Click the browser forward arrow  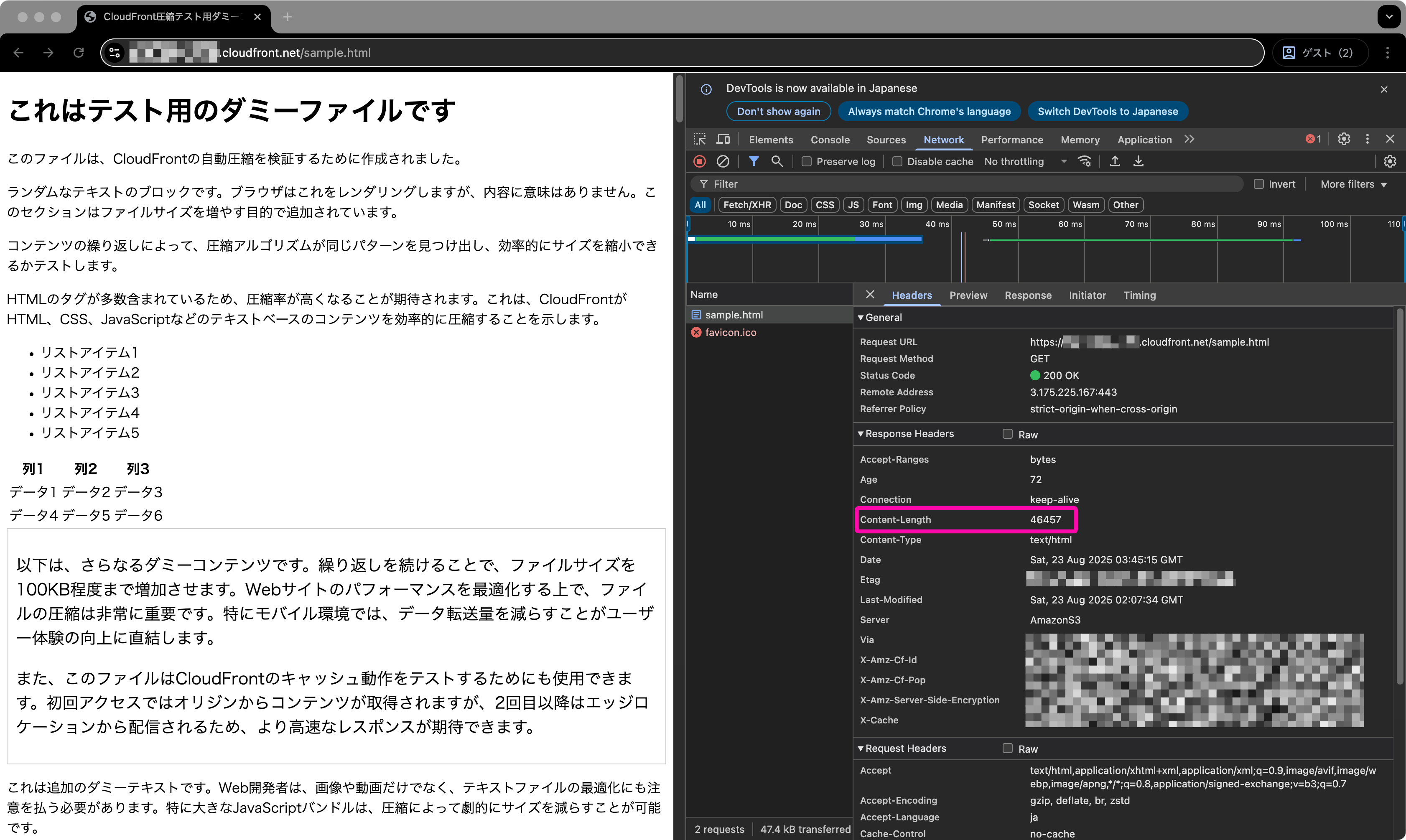click(48, 53)
